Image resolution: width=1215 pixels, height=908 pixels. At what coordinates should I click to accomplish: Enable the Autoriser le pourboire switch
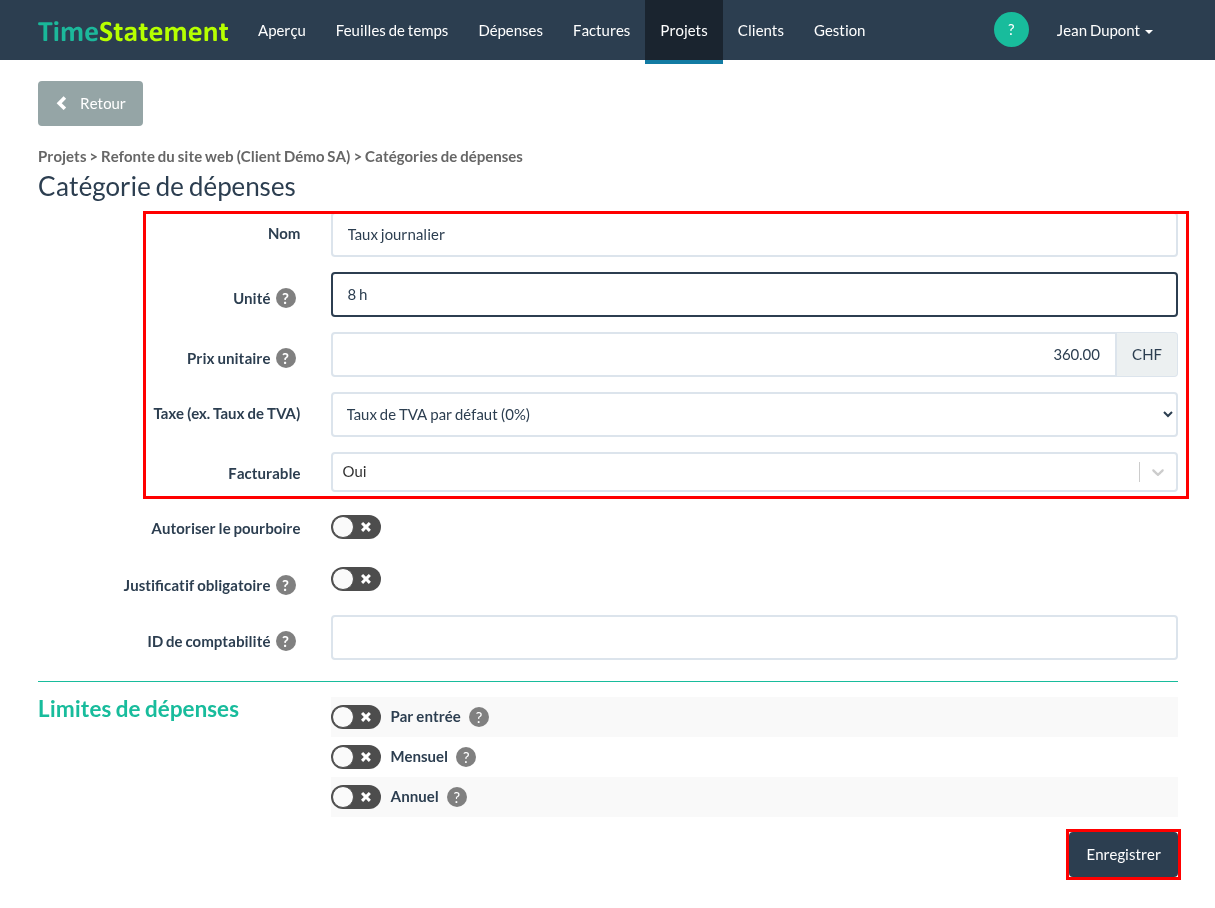[356, 527]
